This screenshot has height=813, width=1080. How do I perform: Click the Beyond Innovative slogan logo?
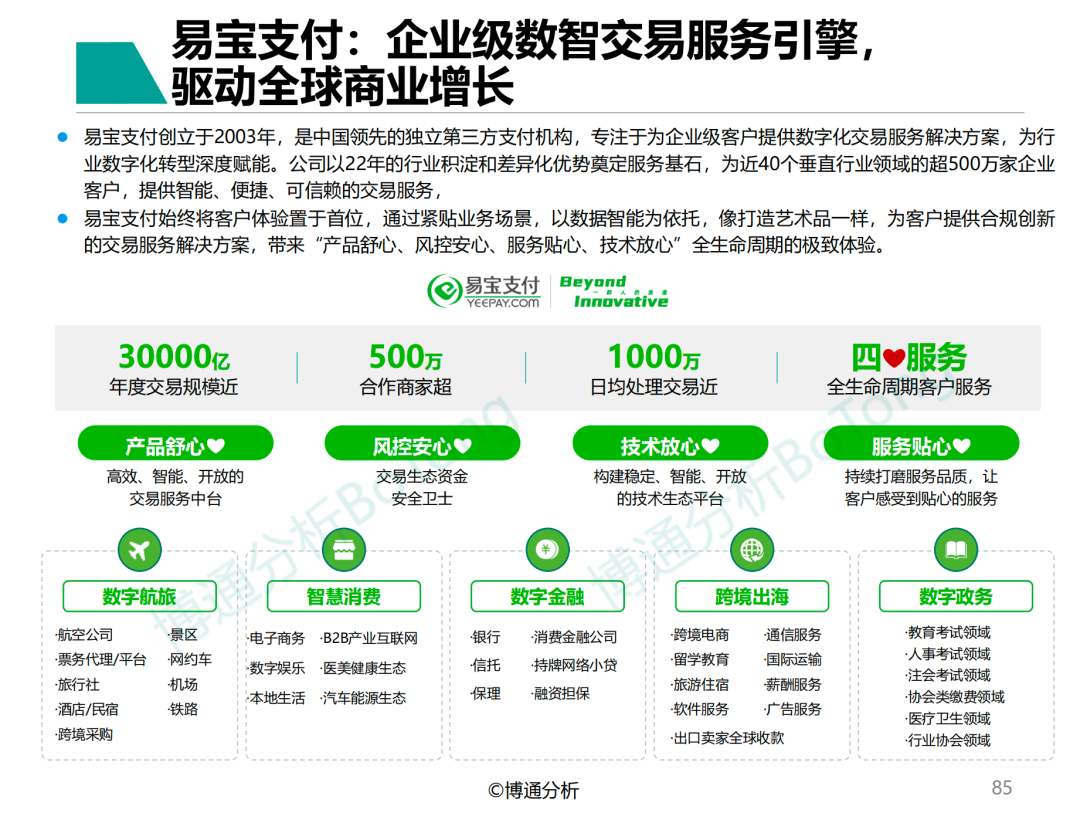pyautogui.click(x=614, y=291)
